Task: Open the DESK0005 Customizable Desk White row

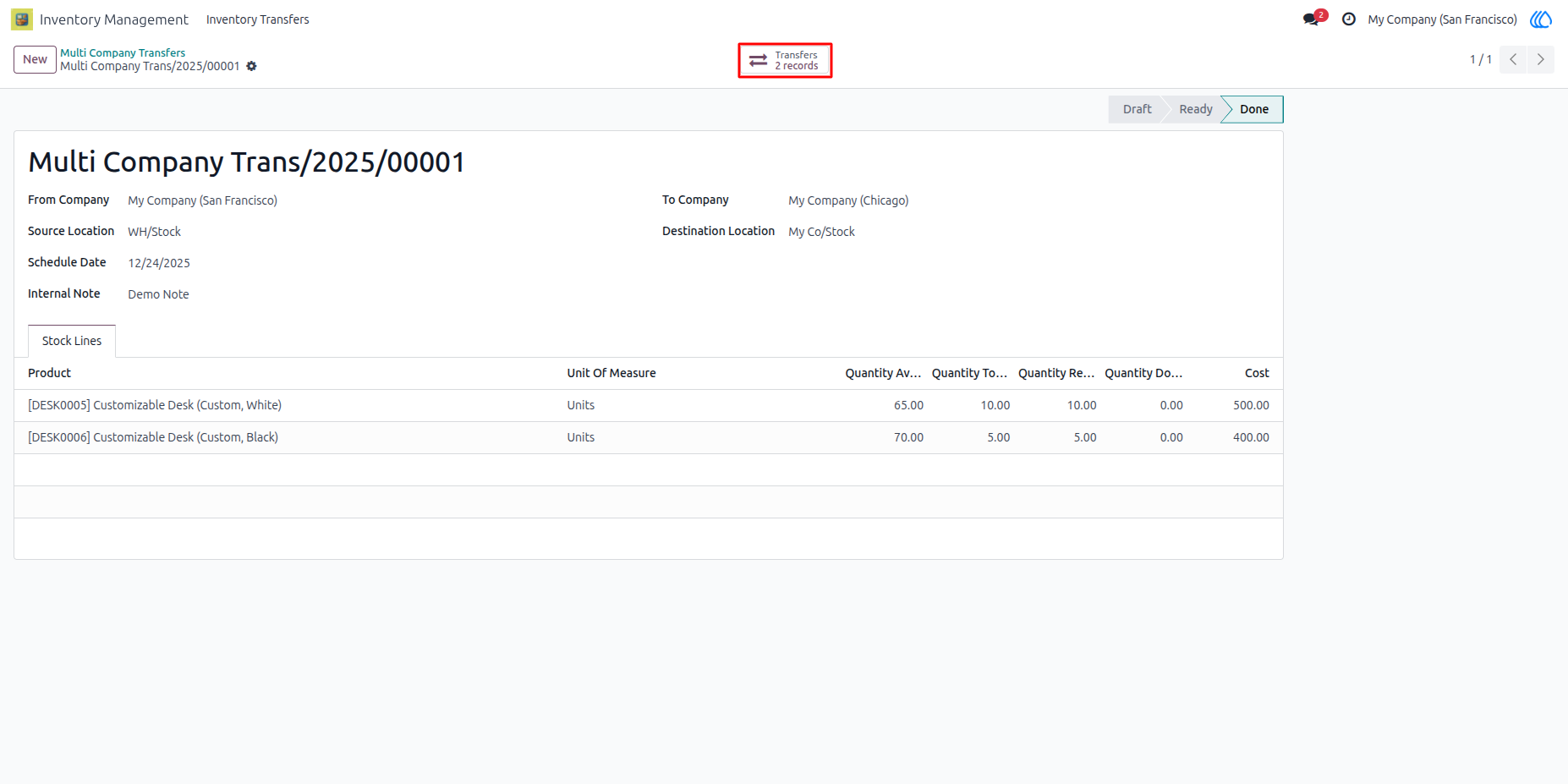Action: pyautogui.click(x=649, y=405)
